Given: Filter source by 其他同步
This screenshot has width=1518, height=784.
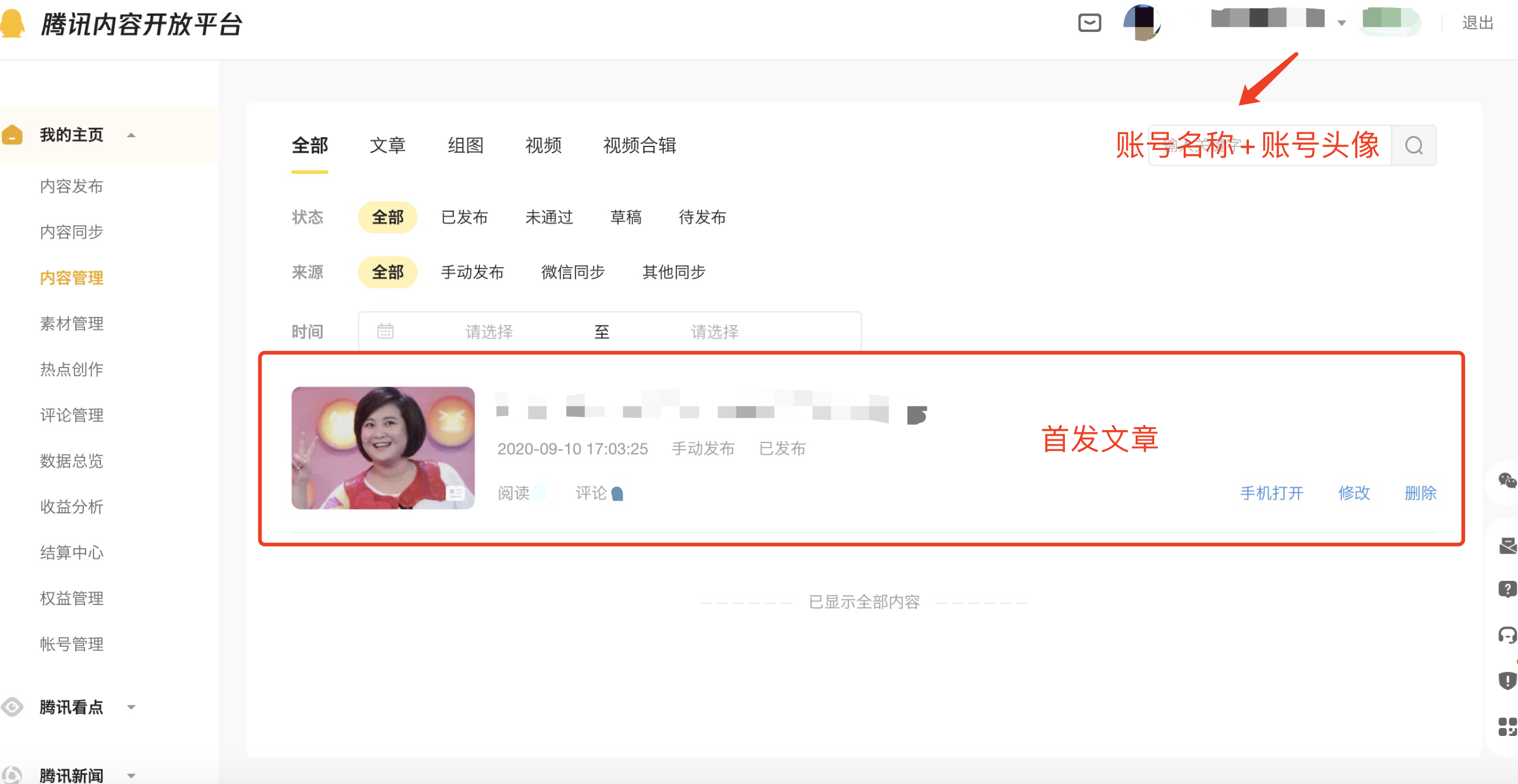Looking at the screenshot, I should pos(673,272).
